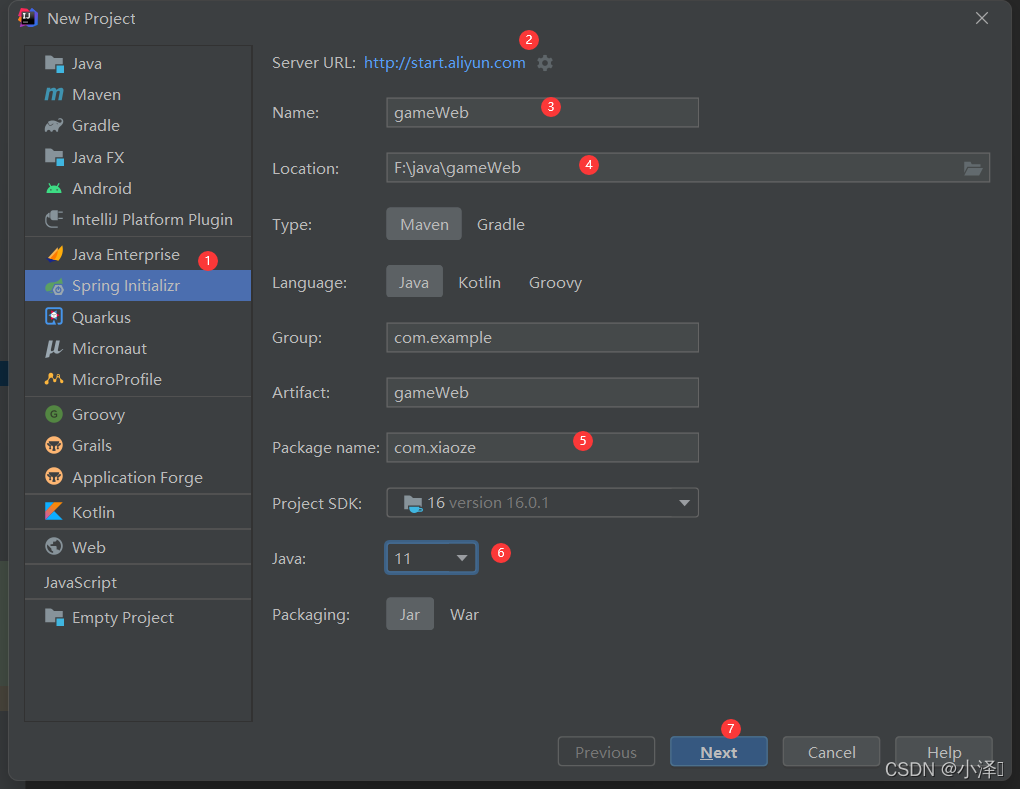Screen dimensions: 1020x789
Task: Select the Empty Project folder icon
Action: point(54,617)
